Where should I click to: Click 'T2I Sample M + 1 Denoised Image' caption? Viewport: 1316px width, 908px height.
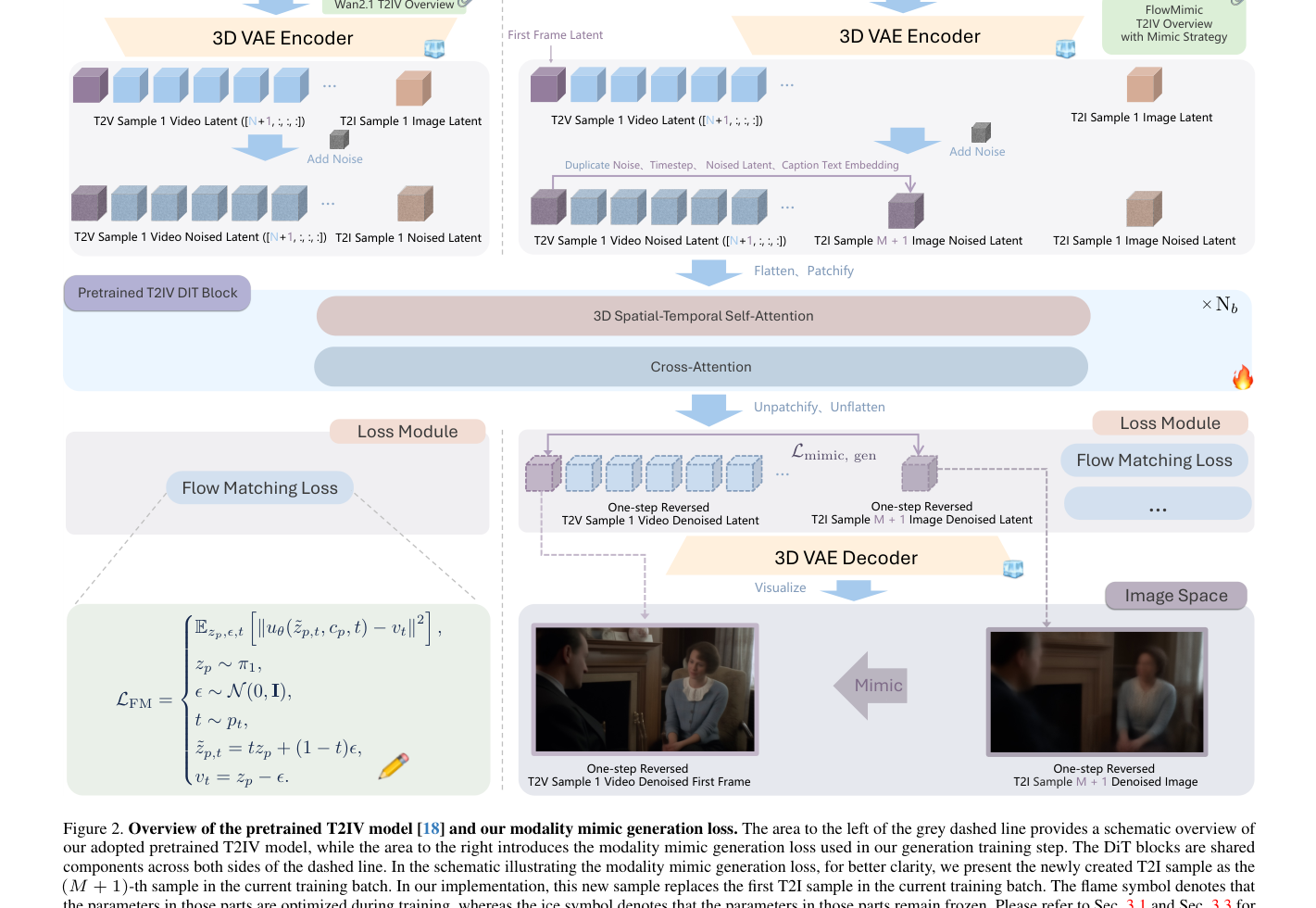point(1105,782)
